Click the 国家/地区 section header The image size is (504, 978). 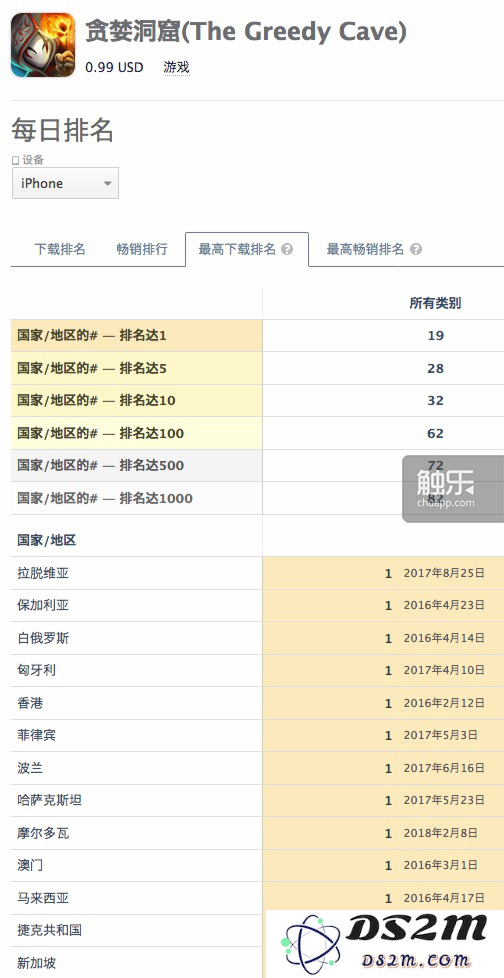click(47, 540)
